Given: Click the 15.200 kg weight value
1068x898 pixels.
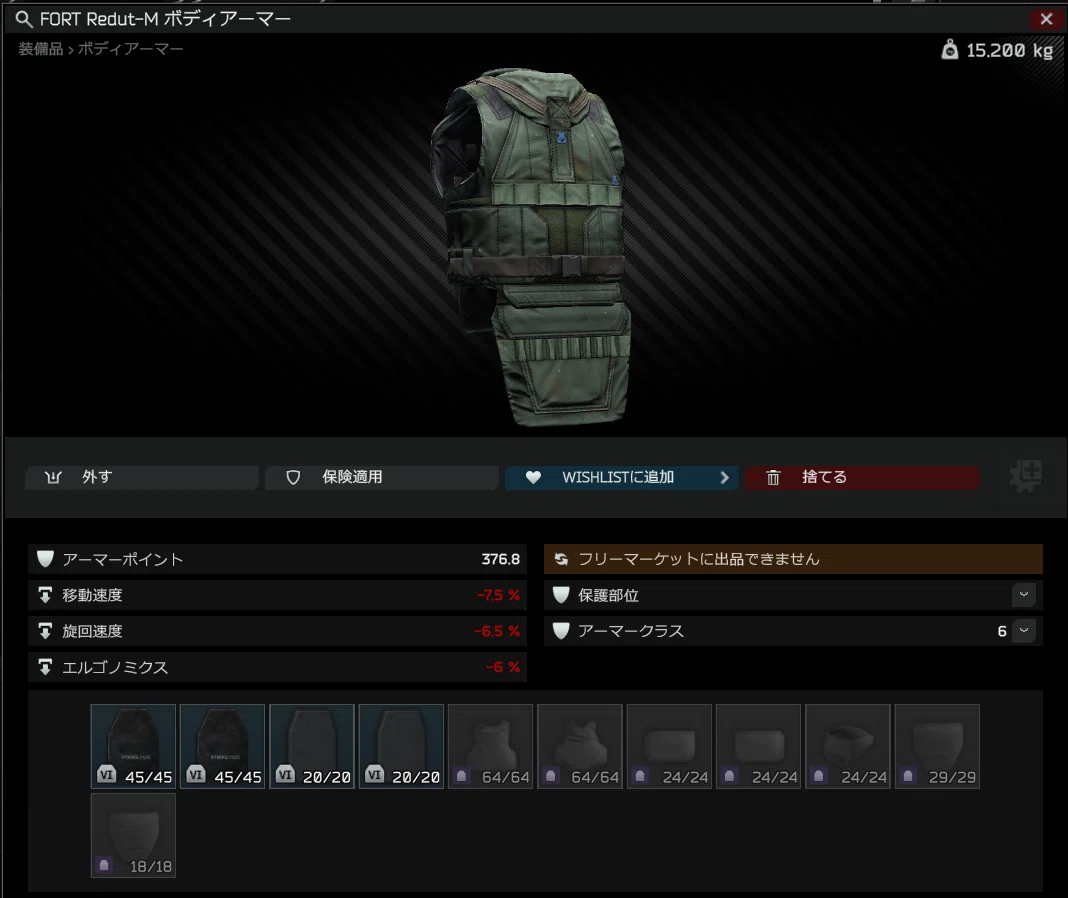Looking at the screenshot, I should [1009, 50].
